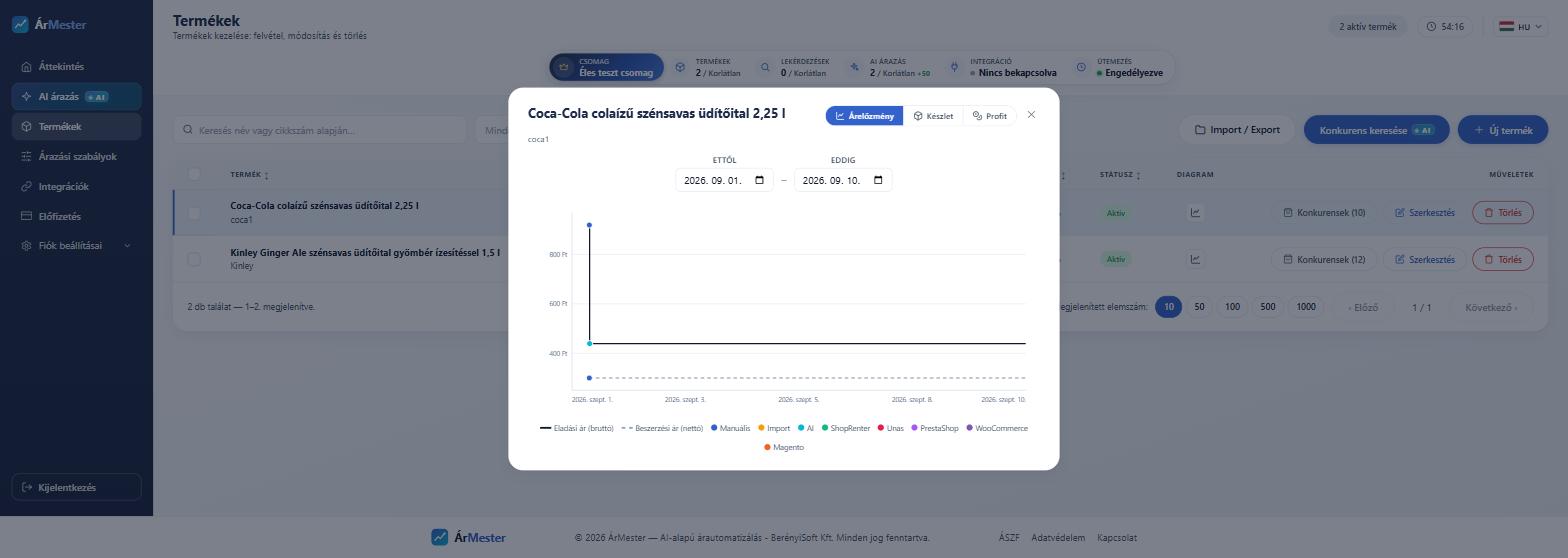This screenshot has width=1568, height=558.
Task: Click Törlés for Kinley row
Action: click(x=1503, y=259)
